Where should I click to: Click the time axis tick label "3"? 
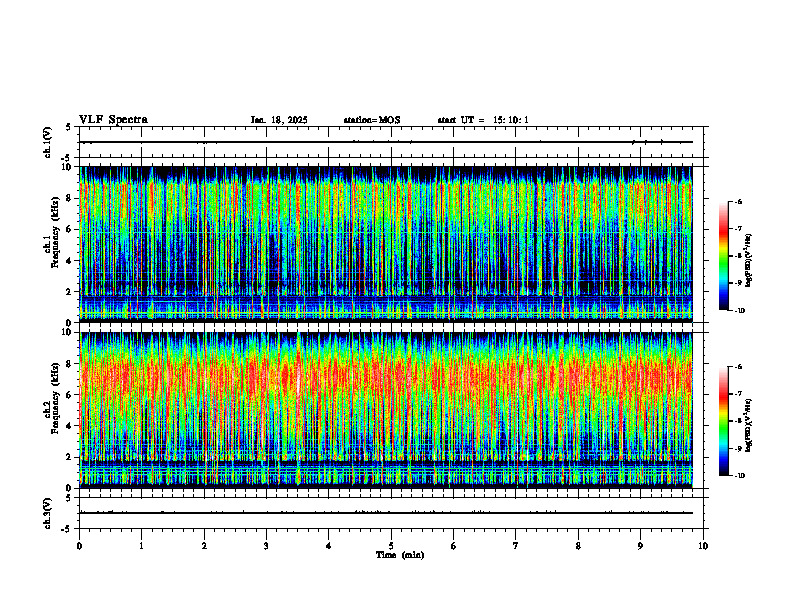(x=266, y=546)
